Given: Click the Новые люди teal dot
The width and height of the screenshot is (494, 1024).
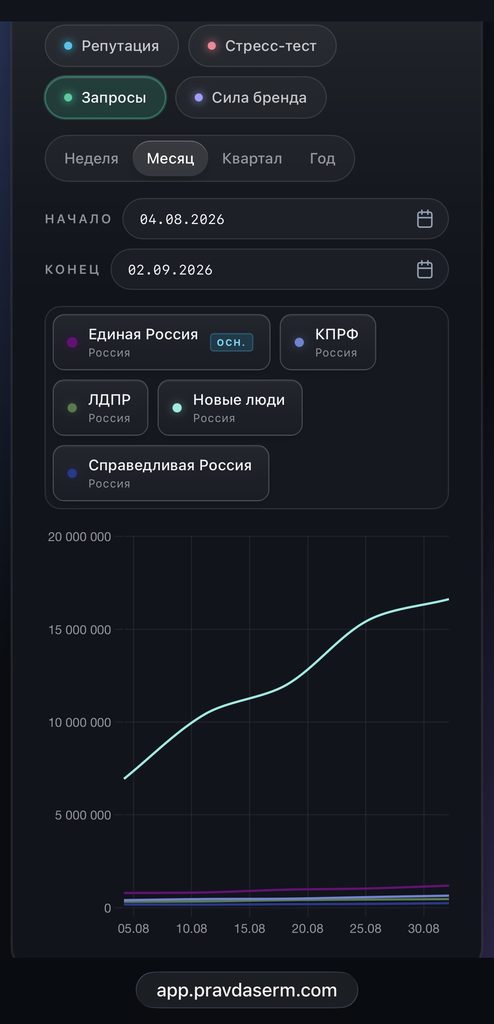Looking at the screenshot, I should tap(177, 408).
